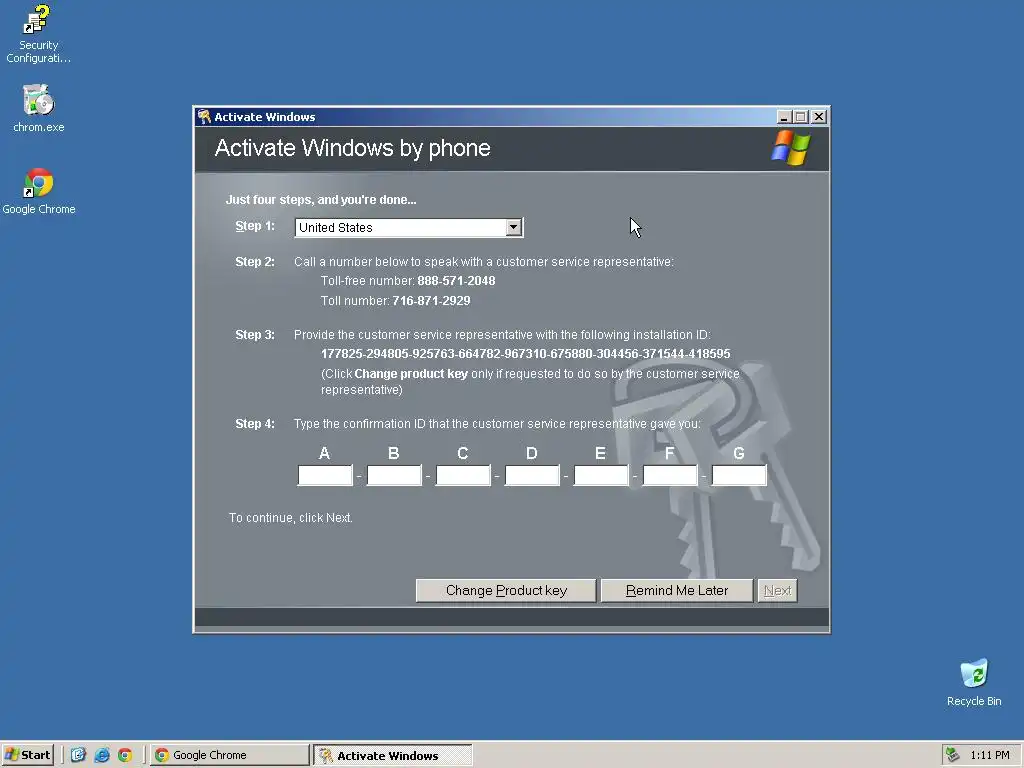This screenshot has width=1024, height=768.
Task: Switch to Google Chrome taskbar button
Action: tap(229, 756)
